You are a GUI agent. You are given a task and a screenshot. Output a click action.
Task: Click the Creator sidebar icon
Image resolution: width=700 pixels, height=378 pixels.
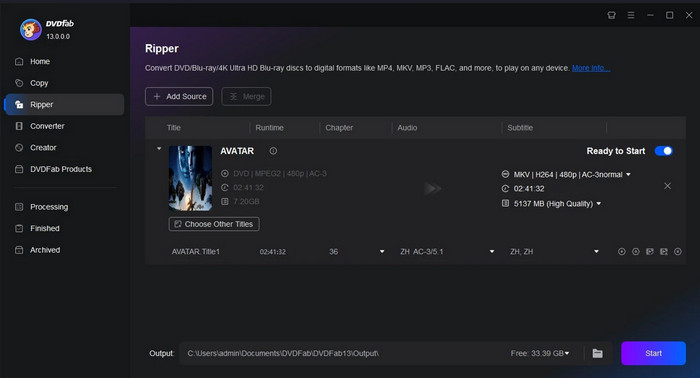[x=19, y=147]
